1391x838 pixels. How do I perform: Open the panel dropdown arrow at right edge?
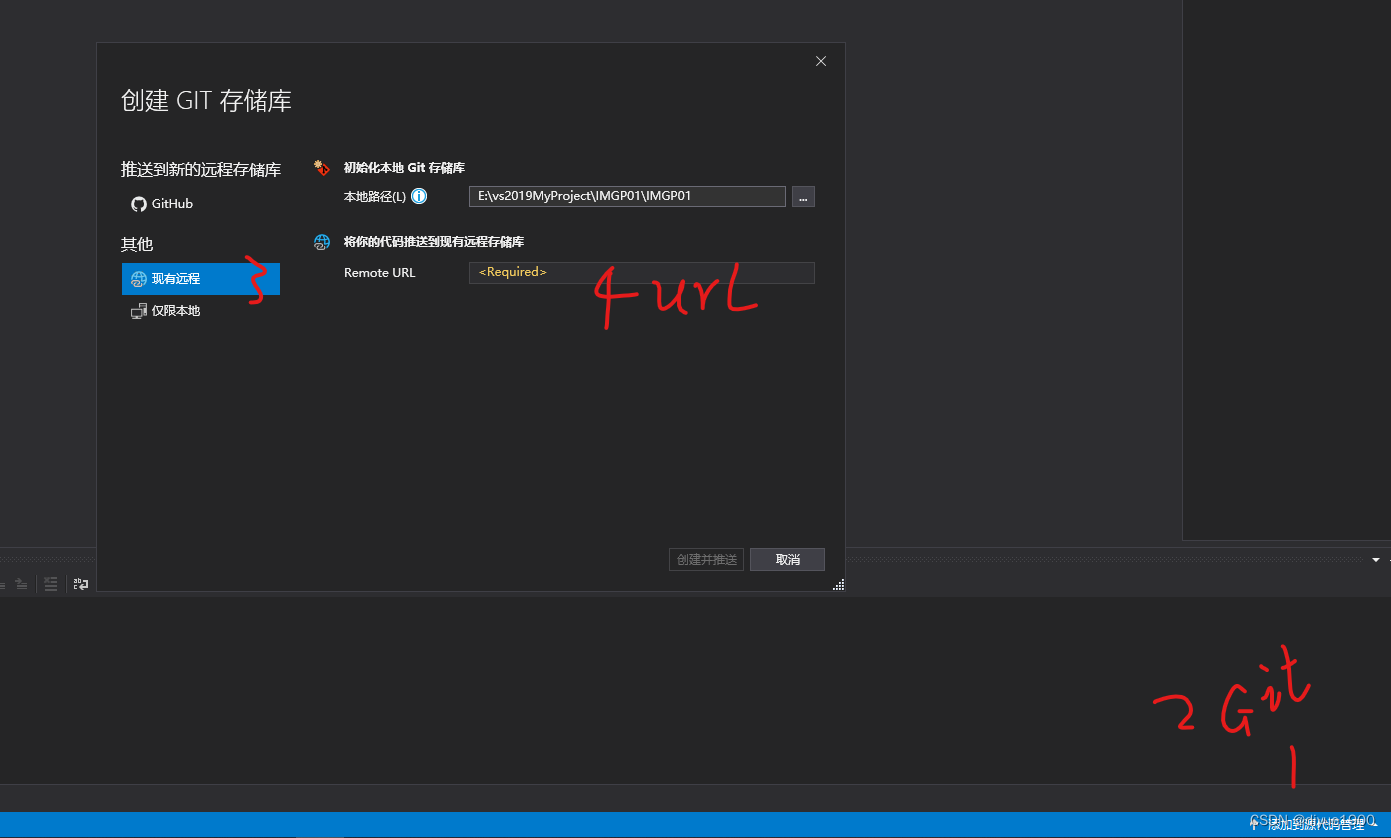(1376, 560)
